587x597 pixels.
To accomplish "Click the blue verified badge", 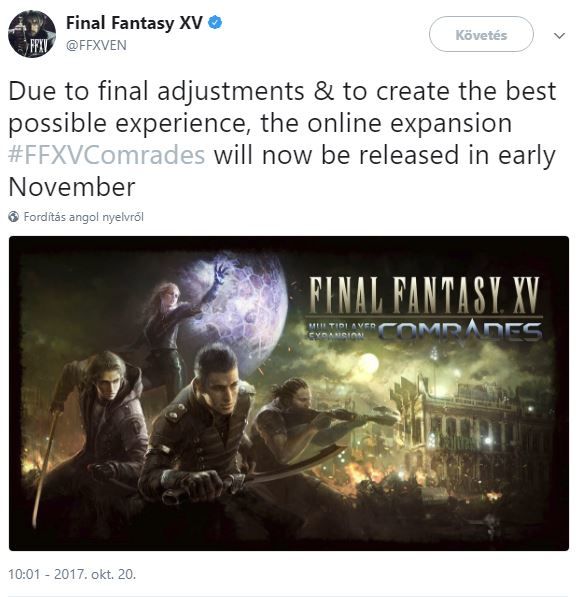I will click(215, 23).
